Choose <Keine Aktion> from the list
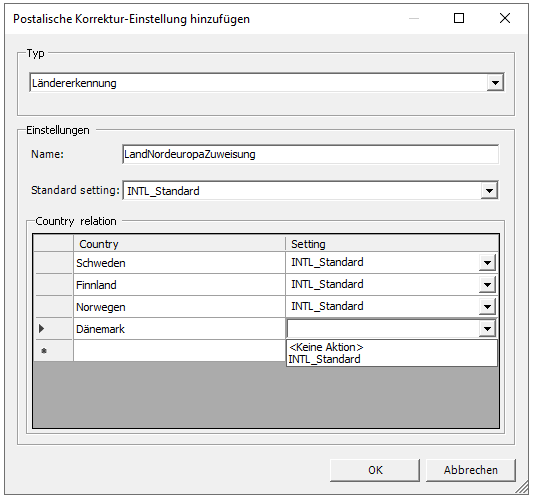This screenshot has height=501, width=535. tap(326, 347)
